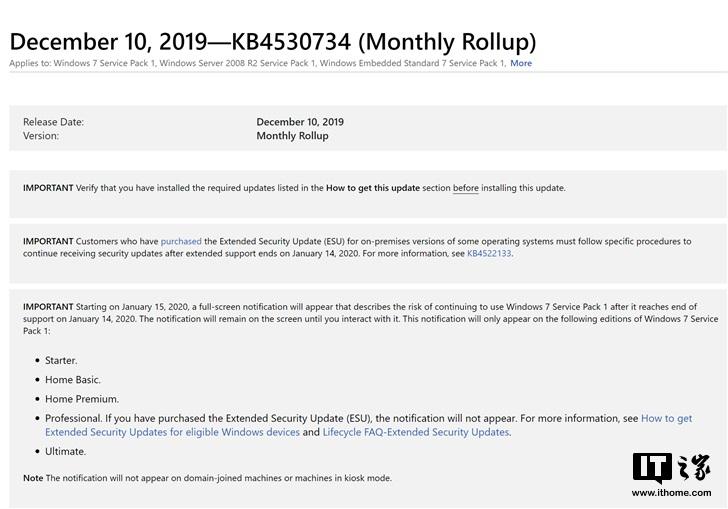Open 'Lifecycle FAQ-Extended Security Updates' link

click(416, 432)
